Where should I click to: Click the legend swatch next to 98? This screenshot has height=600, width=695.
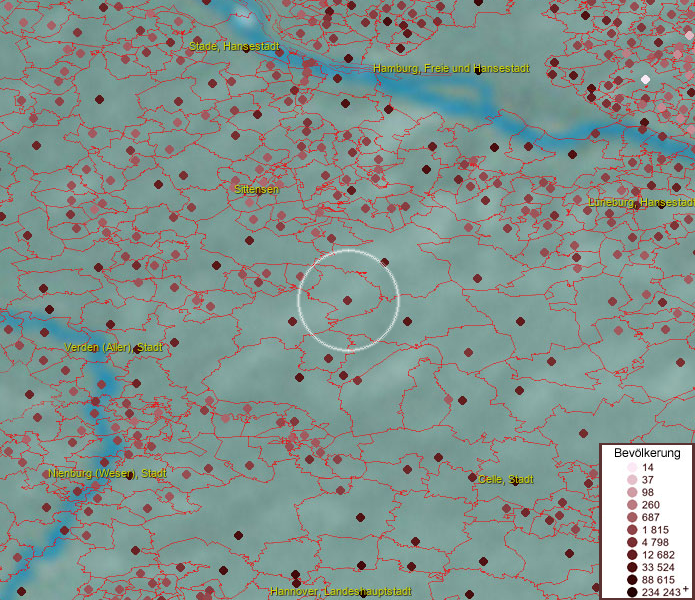(632, 492)
